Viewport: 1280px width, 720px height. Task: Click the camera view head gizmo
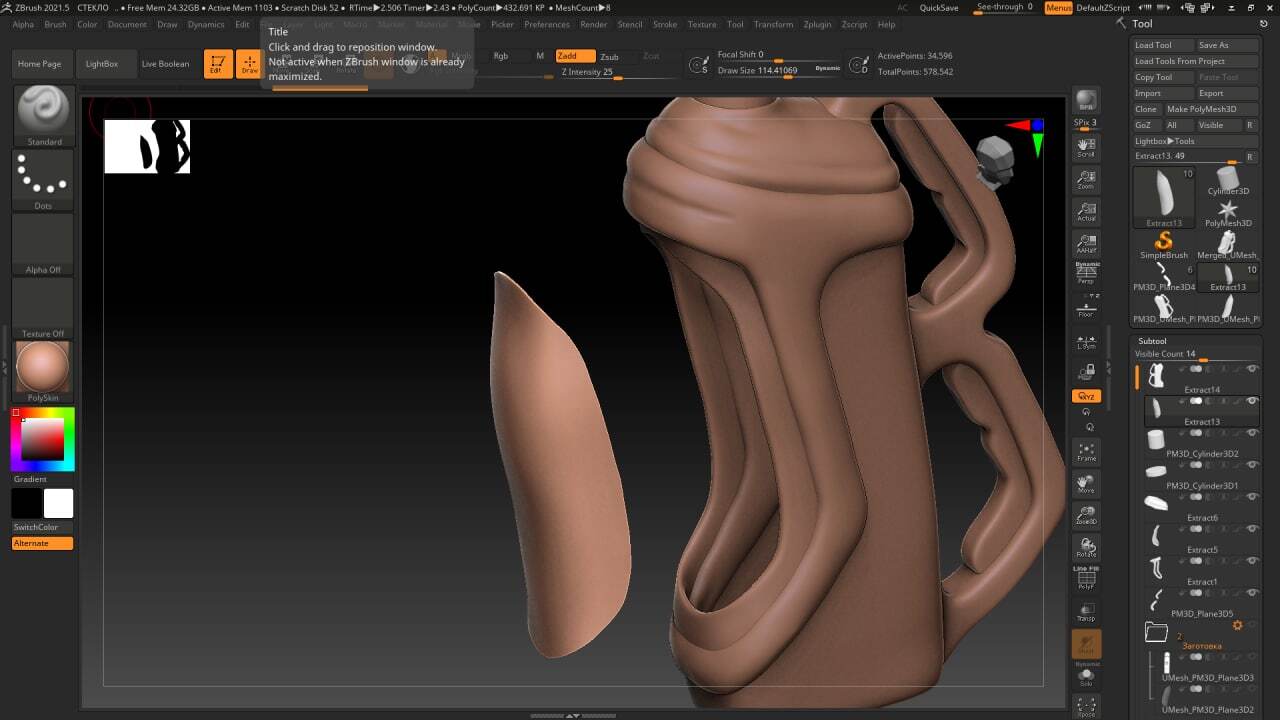(995, 162)
